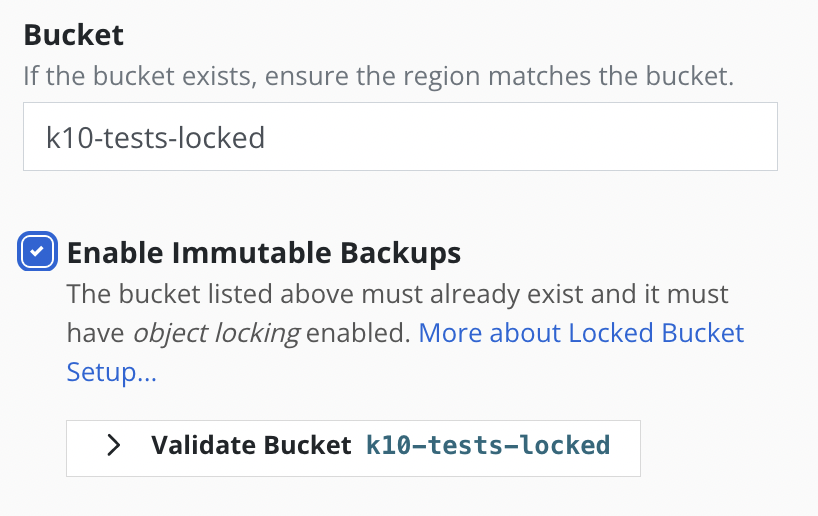Click the "k10-tests-locked" text inside Bucket field
The image size is (818, 516).
(156, 137)
